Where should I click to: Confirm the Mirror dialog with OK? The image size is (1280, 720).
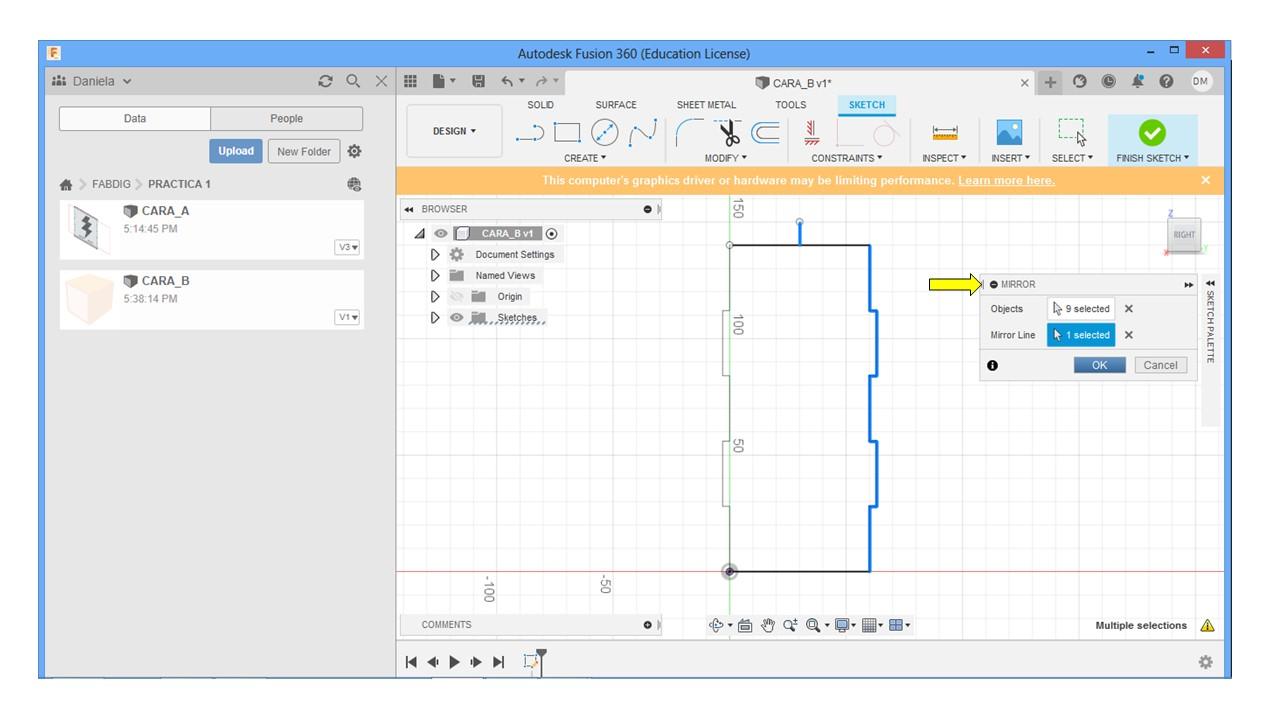coord(1099,365)
